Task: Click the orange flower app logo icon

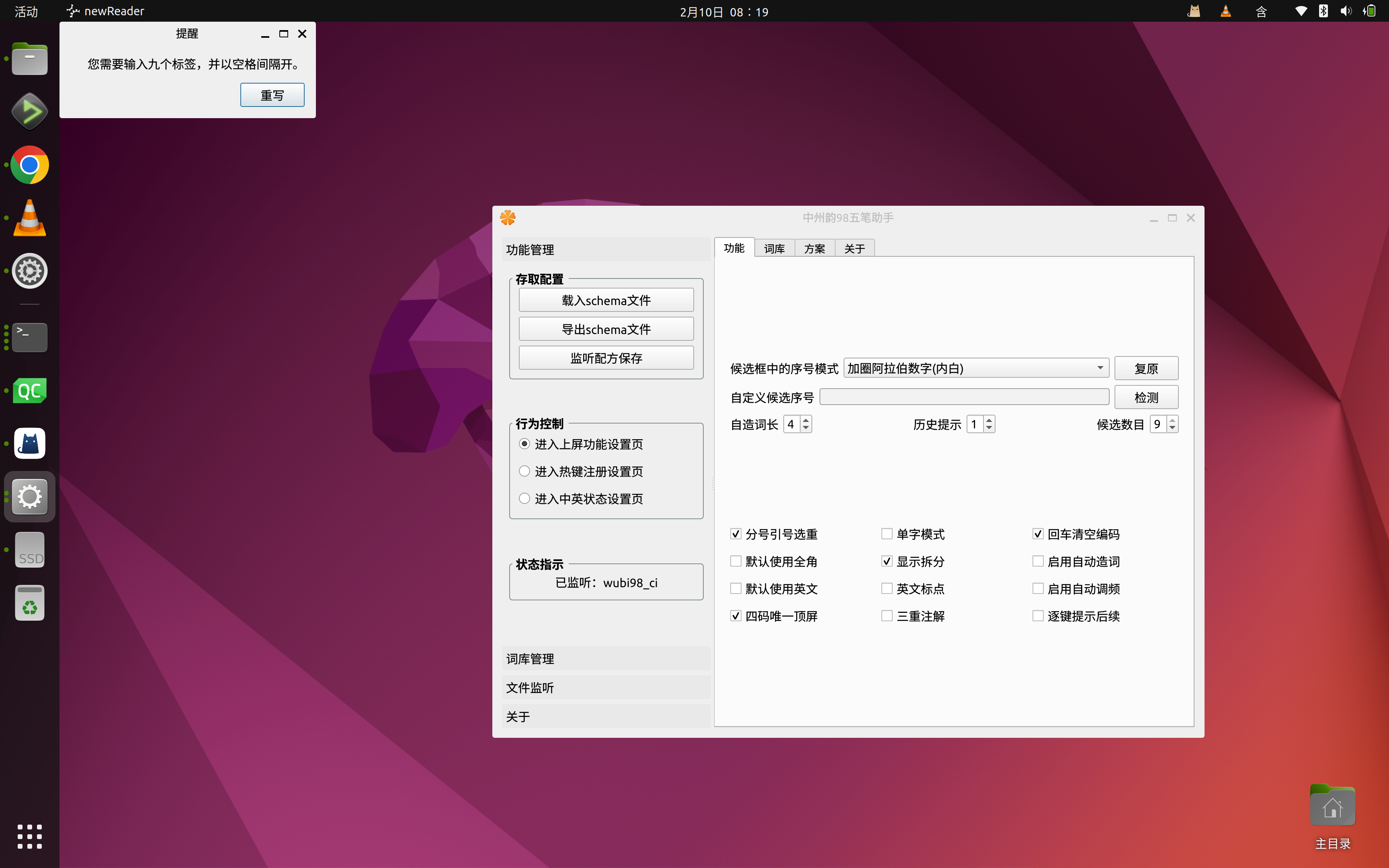Action: tap(507, 217)
